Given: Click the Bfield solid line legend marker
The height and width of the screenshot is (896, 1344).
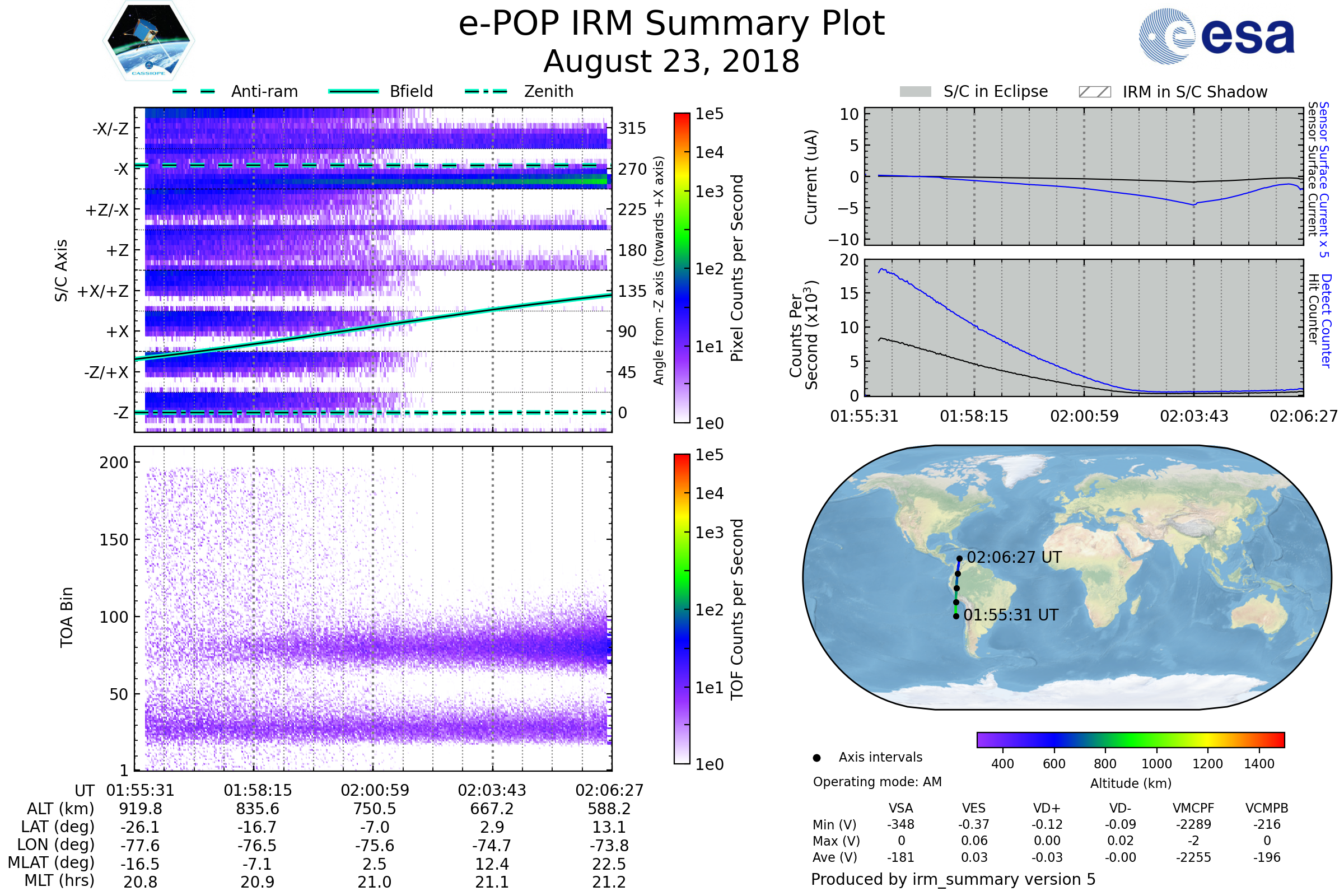Looking at the screenshot, I should (x=353, y=91).
